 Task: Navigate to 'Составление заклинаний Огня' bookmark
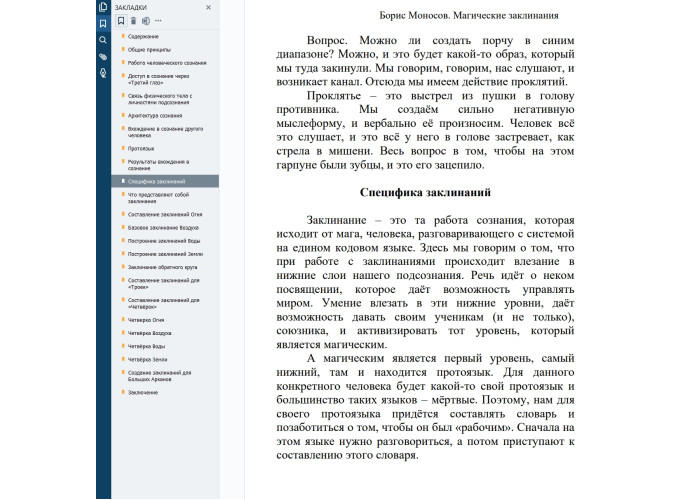[165, 215]
